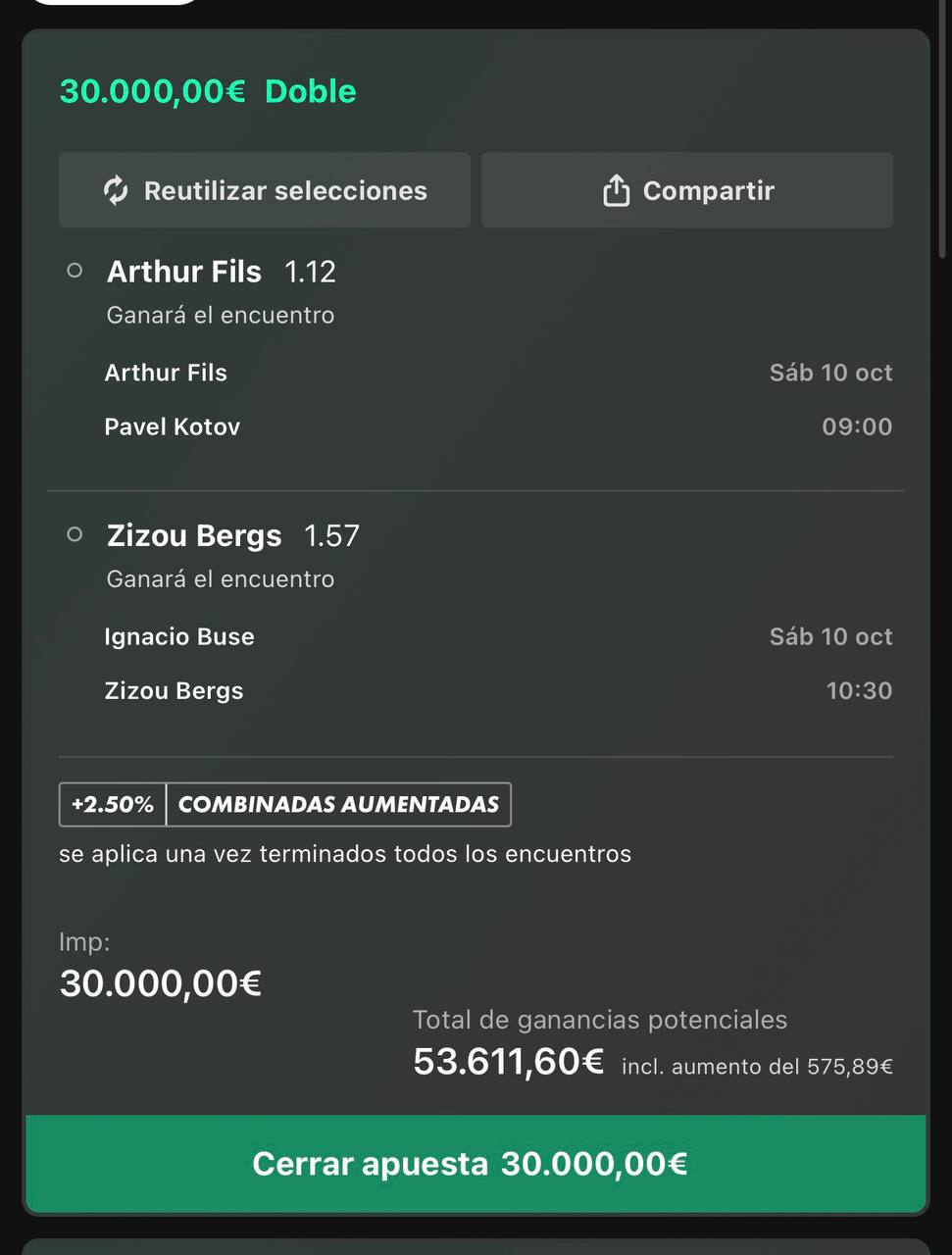Select player name Ignacio Buse
Viewport: 952px width, 1255px height.
pos(179,636)
